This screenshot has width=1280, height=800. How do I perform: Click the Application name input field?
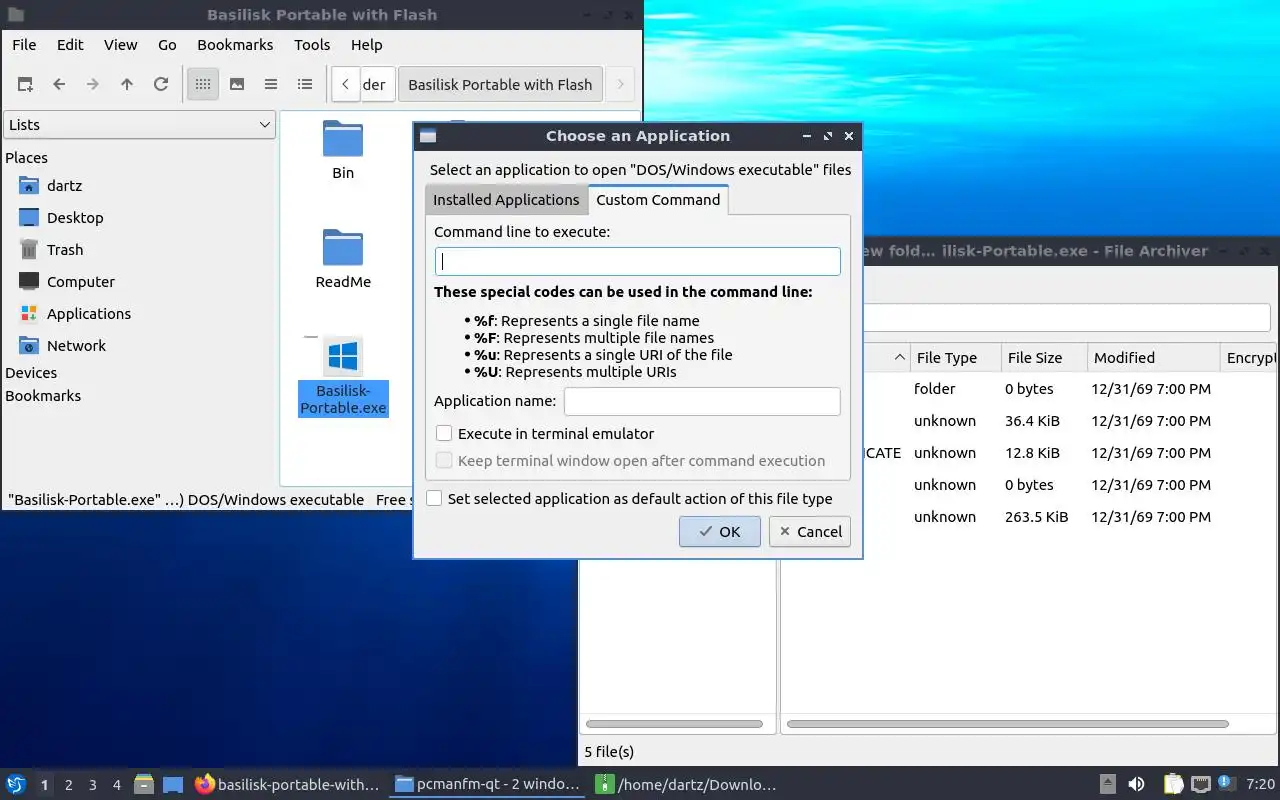702,402
